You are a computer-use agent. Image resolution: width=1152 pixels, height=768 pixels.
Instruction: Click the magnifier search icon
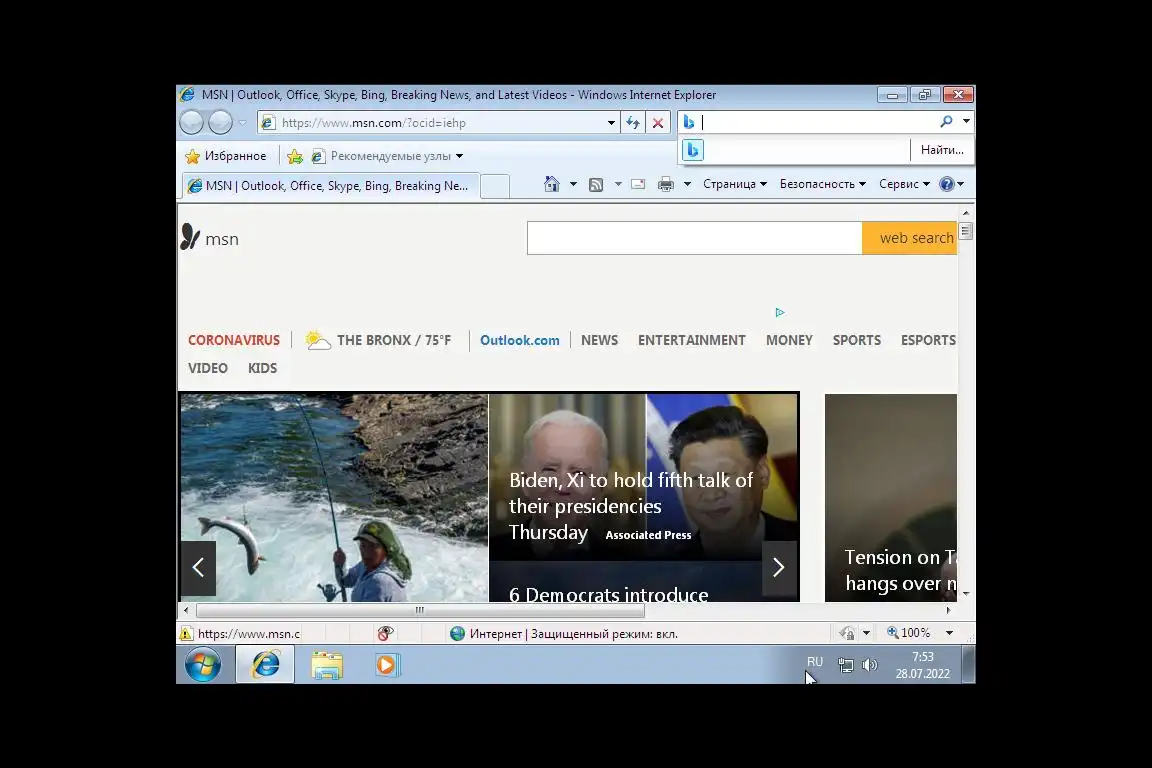coord(946,121)
